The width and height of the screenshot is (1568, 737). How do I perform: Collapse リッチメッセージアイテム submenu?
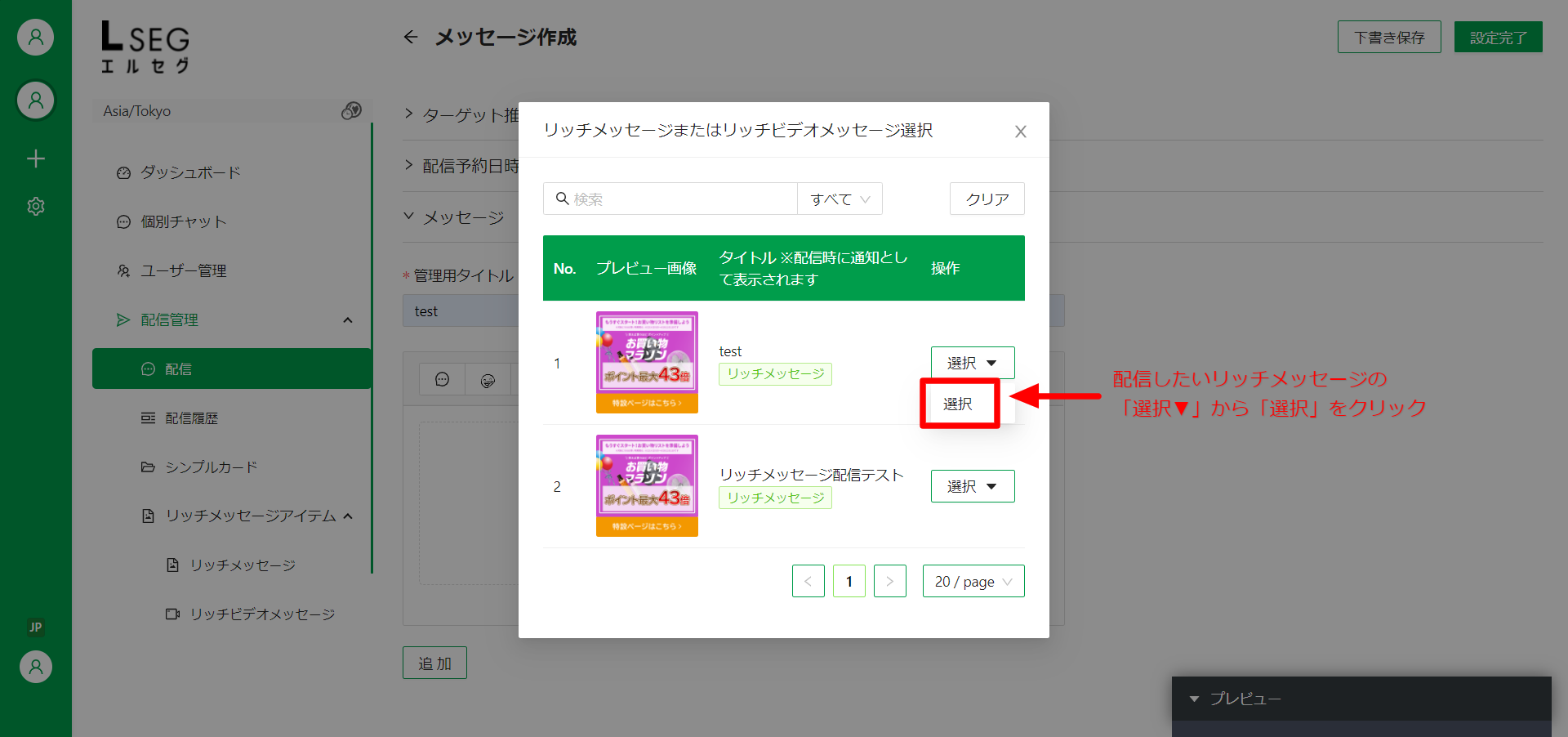coord(348,516)
